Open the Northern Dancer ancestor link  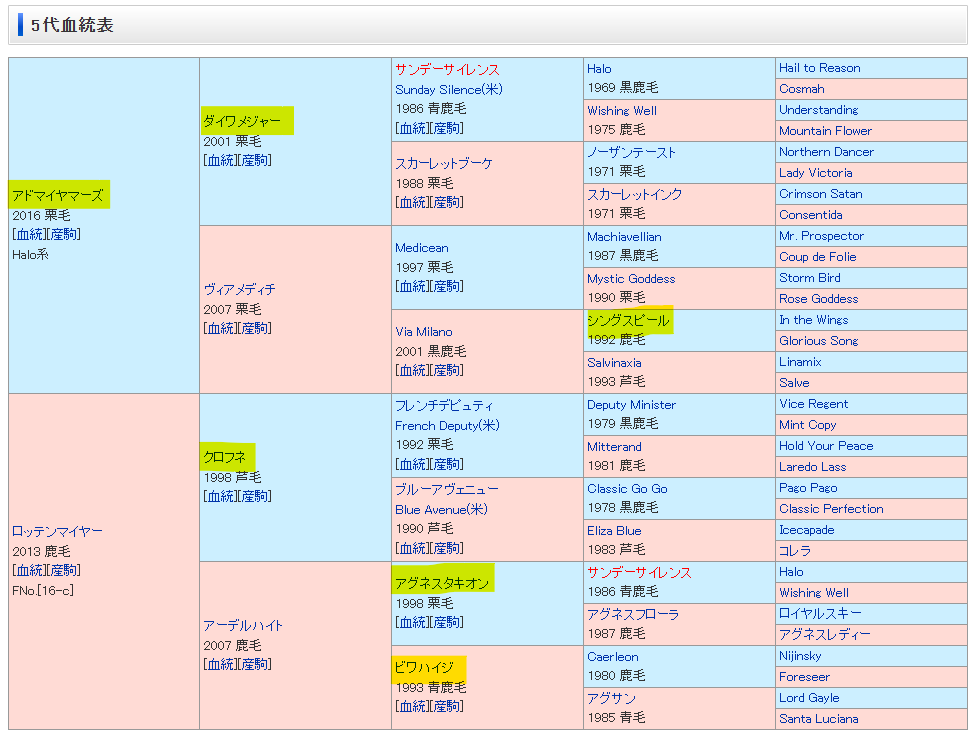point(826,152)
